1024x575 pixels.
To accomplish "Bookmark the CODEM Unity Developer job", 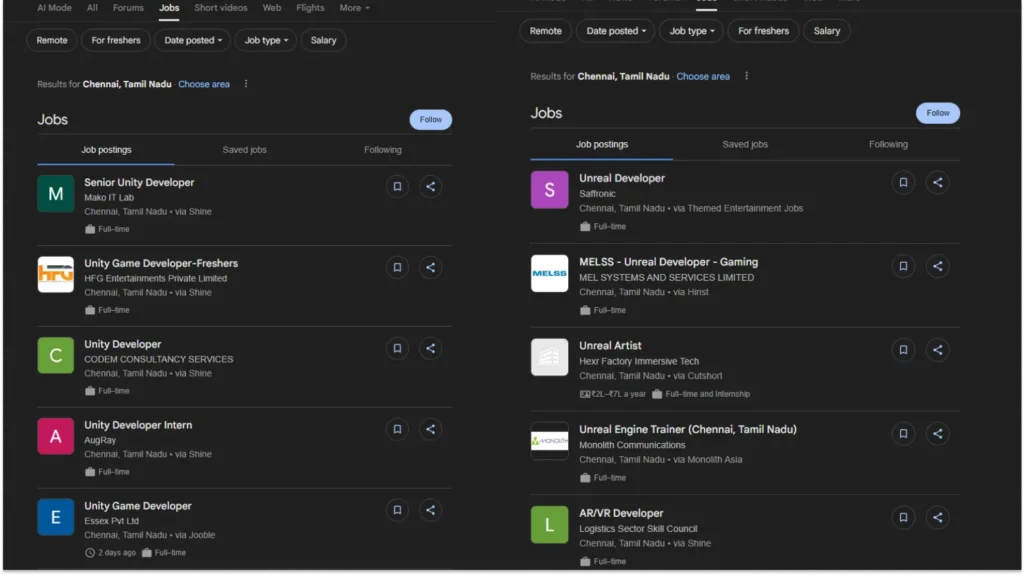I will tap(397, 348).
